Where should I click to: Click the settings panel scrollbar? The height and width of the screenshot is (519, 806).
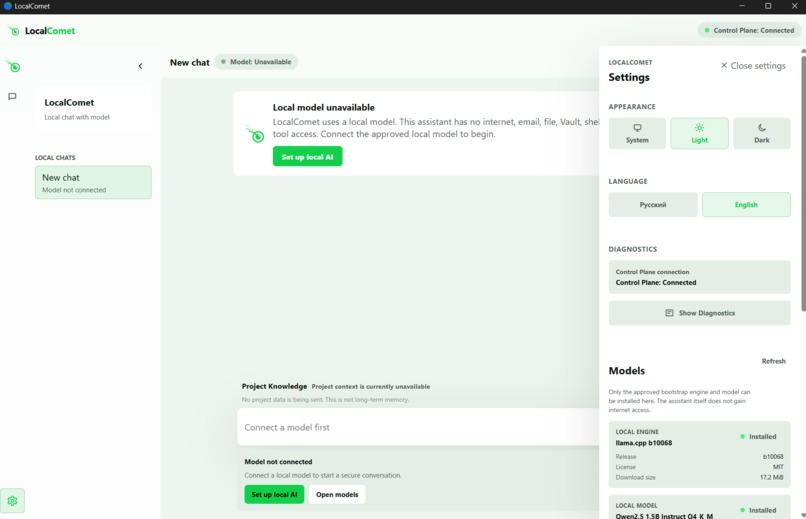803,182
